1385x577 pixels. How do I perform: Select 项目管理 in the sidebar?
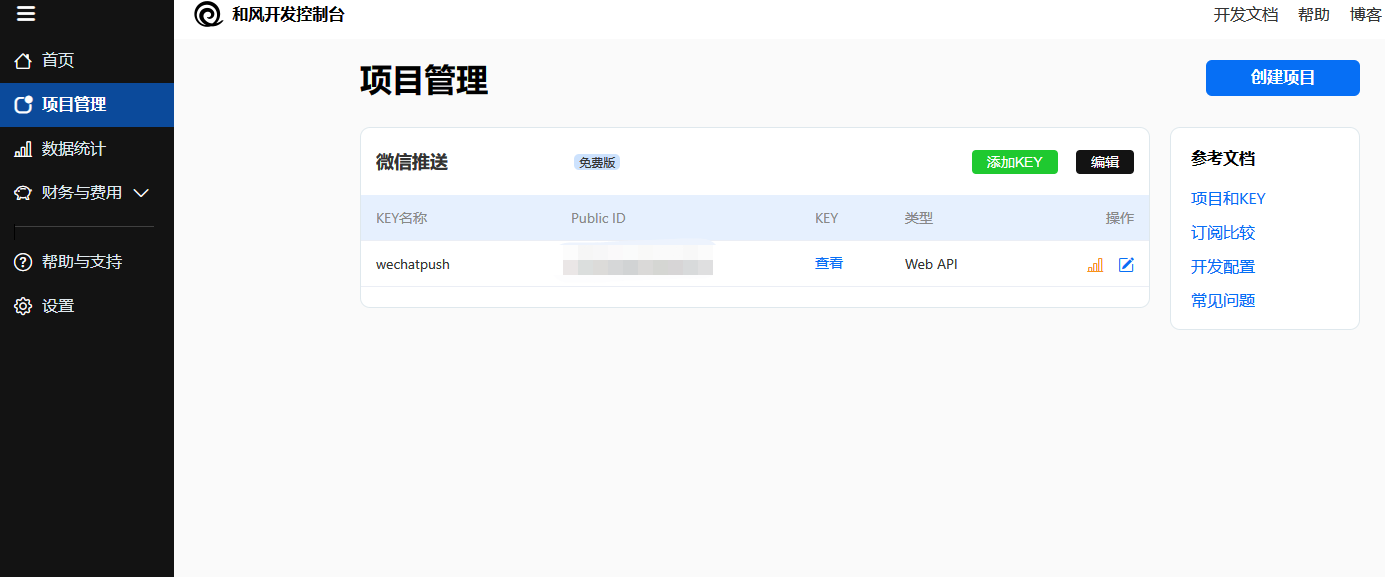pyautogui.click(x=74, y=105)
